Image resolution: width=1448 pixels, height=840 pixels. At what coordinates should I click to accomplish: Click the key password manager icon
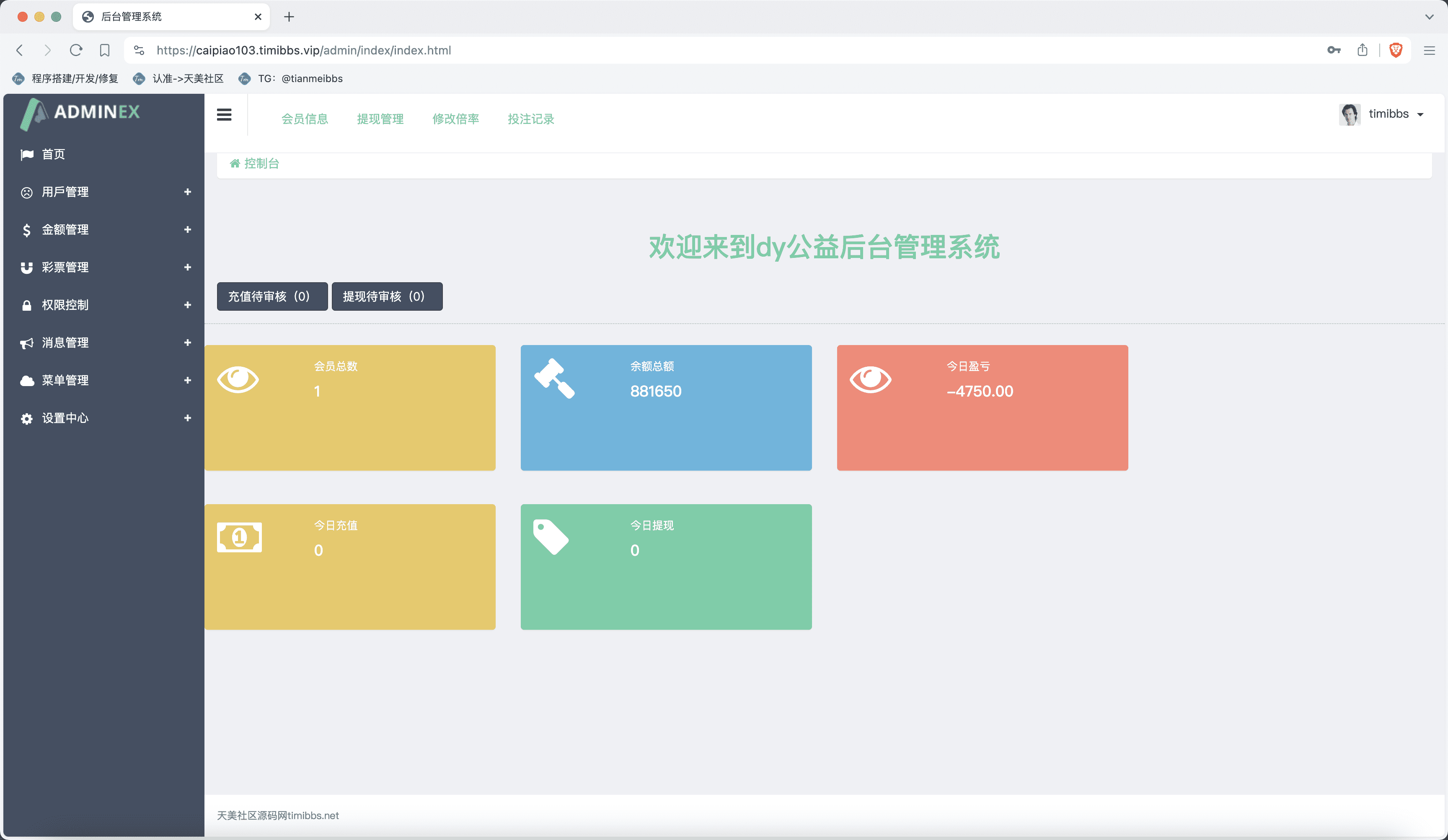pyautogui.click(x=1334, y=51)
